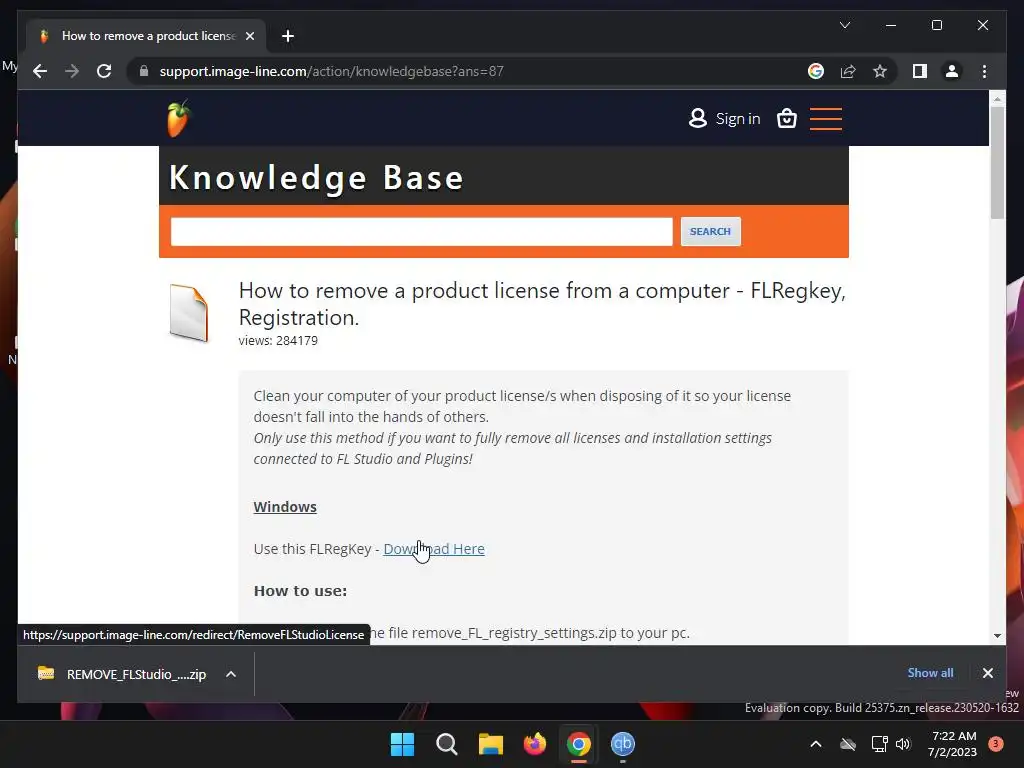Open File Explorer from taskbar
Screen dimensions: 1024x768
(x=490, y=744)
